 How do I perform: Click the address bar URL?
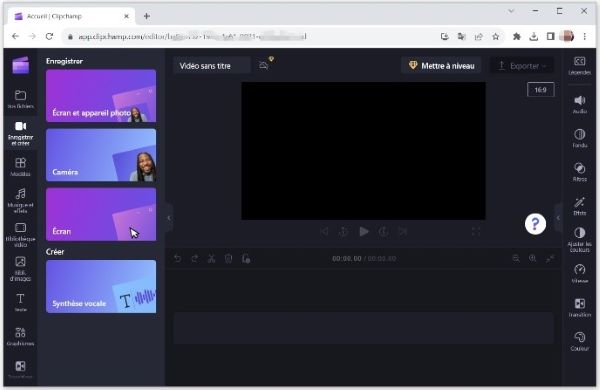192,37
